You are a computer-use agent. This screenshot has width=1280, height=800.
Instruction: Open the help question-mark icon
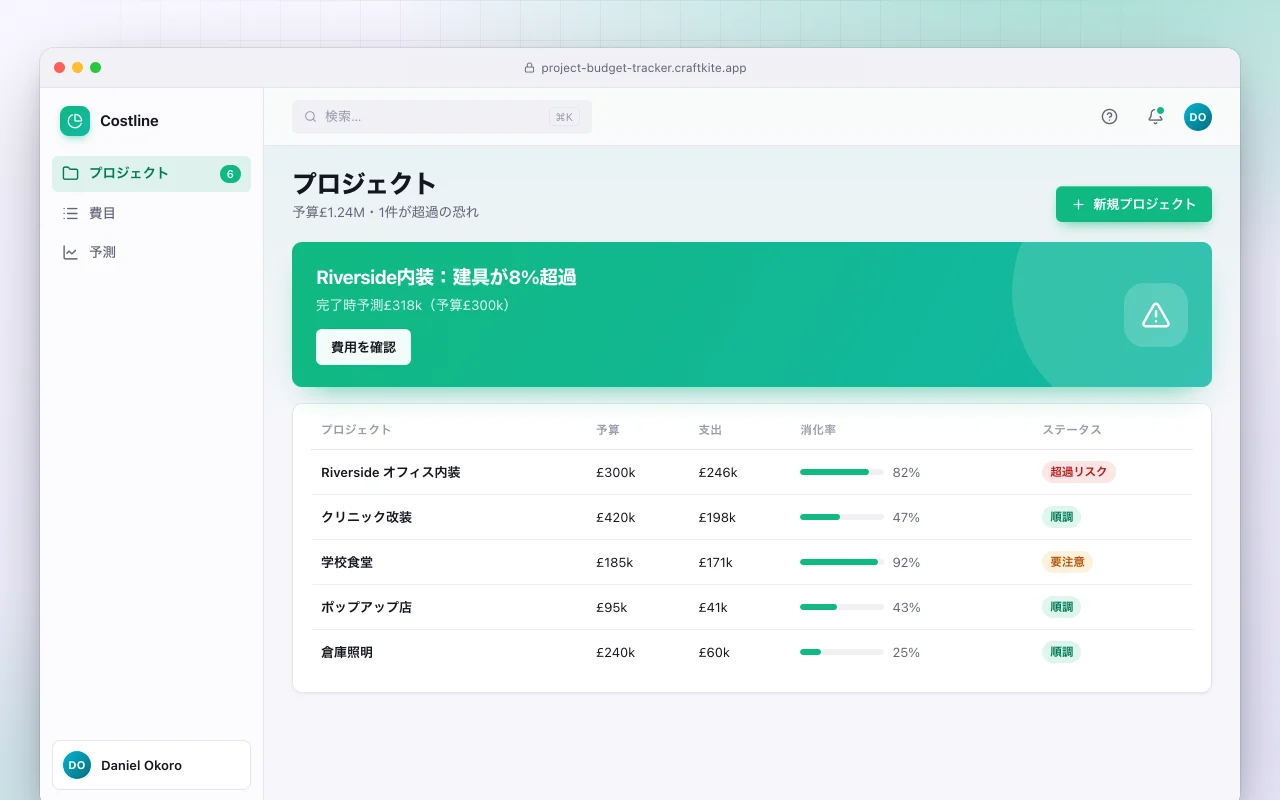click(x=1109, y=116)
